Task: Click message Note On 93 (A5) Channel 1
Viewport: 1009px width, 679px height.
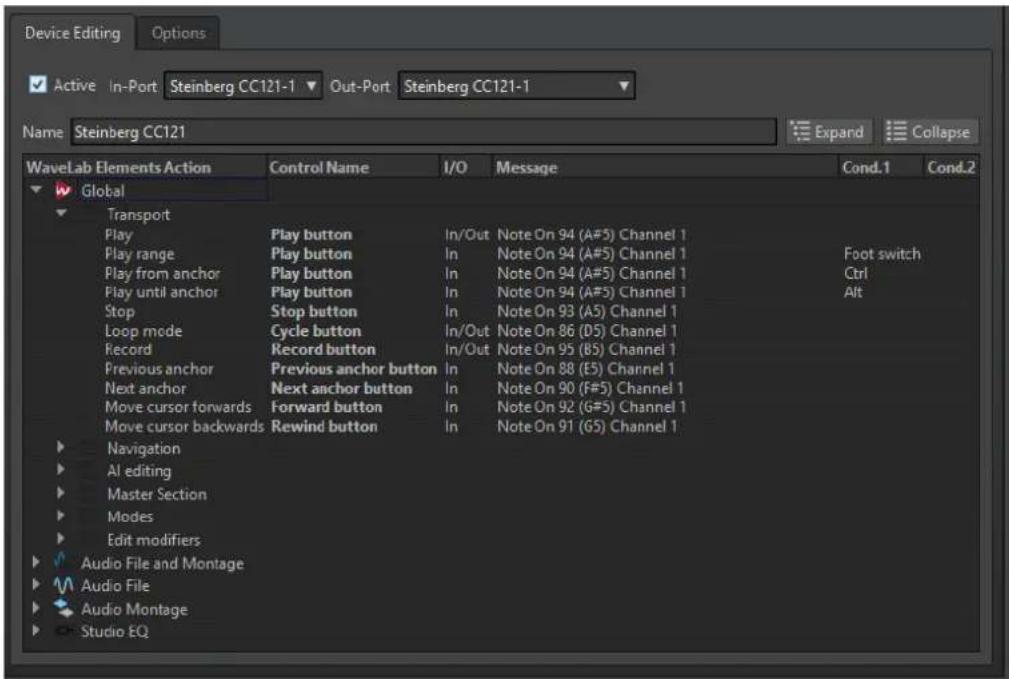Action: pos(587,312)
